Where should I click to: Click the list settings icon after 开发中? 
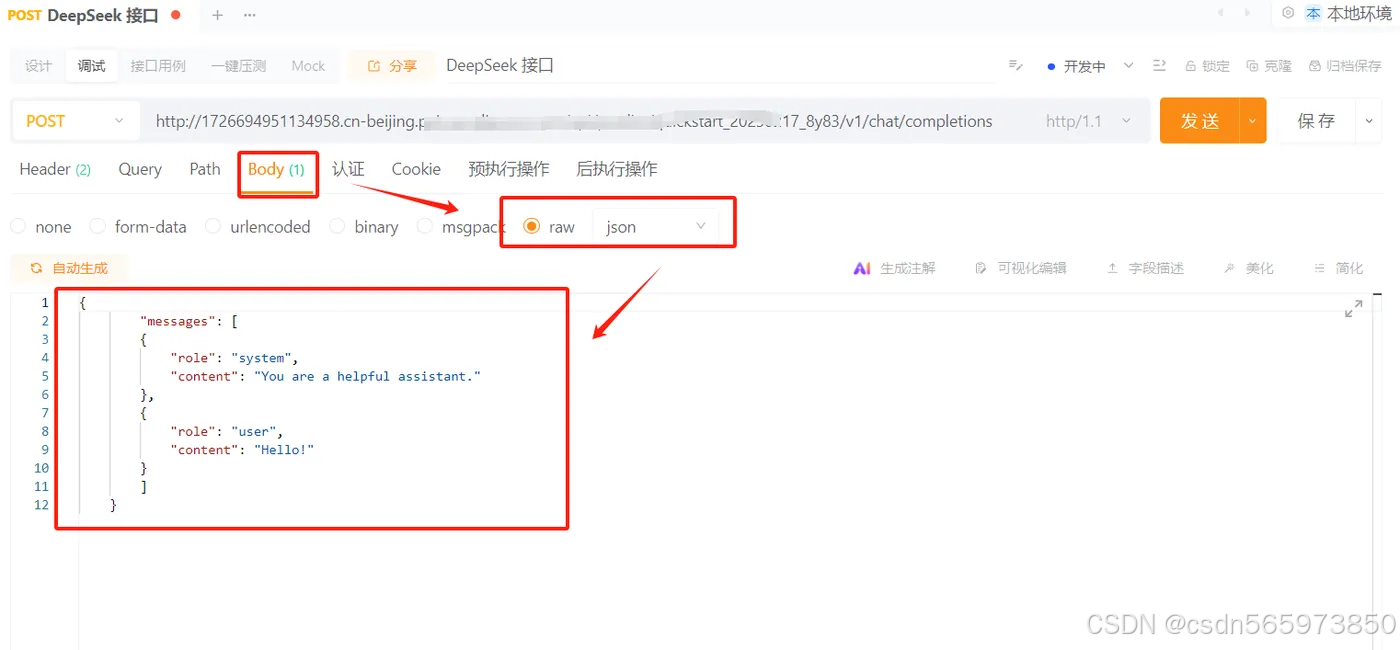[x=1160, y=66]
